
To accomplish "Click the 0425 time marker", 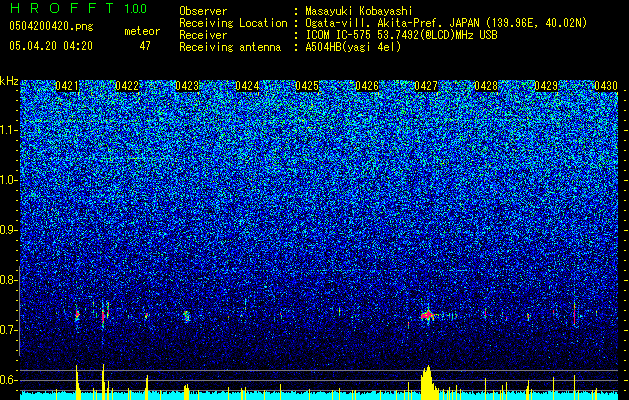I will tap(306, 86).
